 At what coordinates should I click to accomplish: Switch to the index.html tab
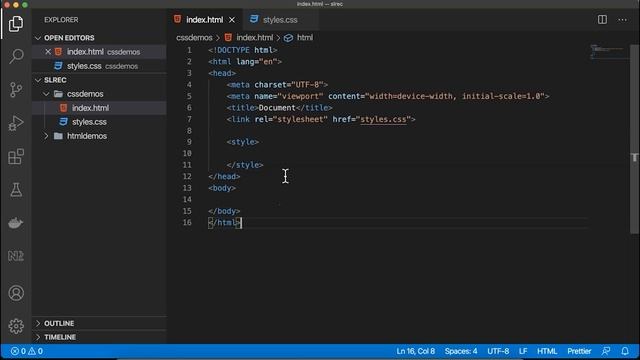click(204, 20)
